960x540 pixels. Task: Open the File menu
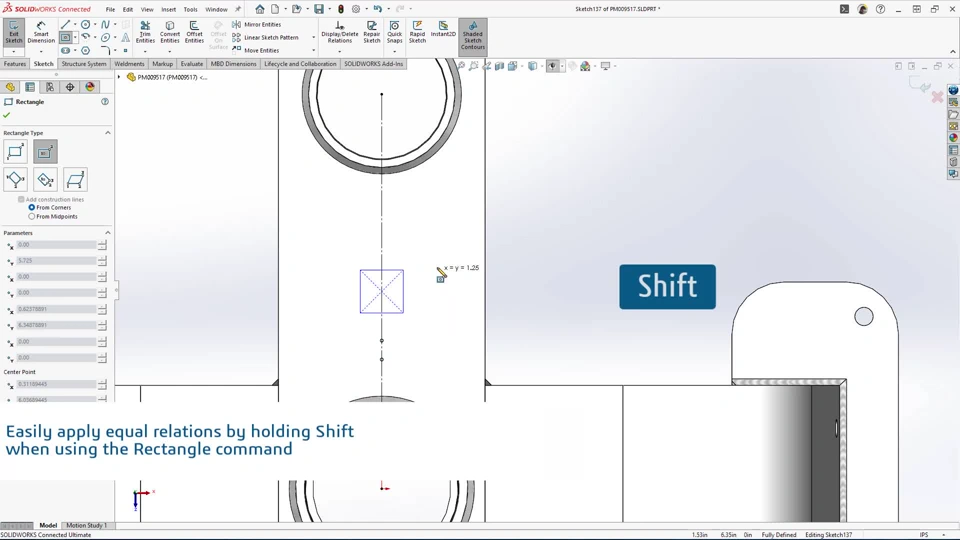[x=110, y=9]
